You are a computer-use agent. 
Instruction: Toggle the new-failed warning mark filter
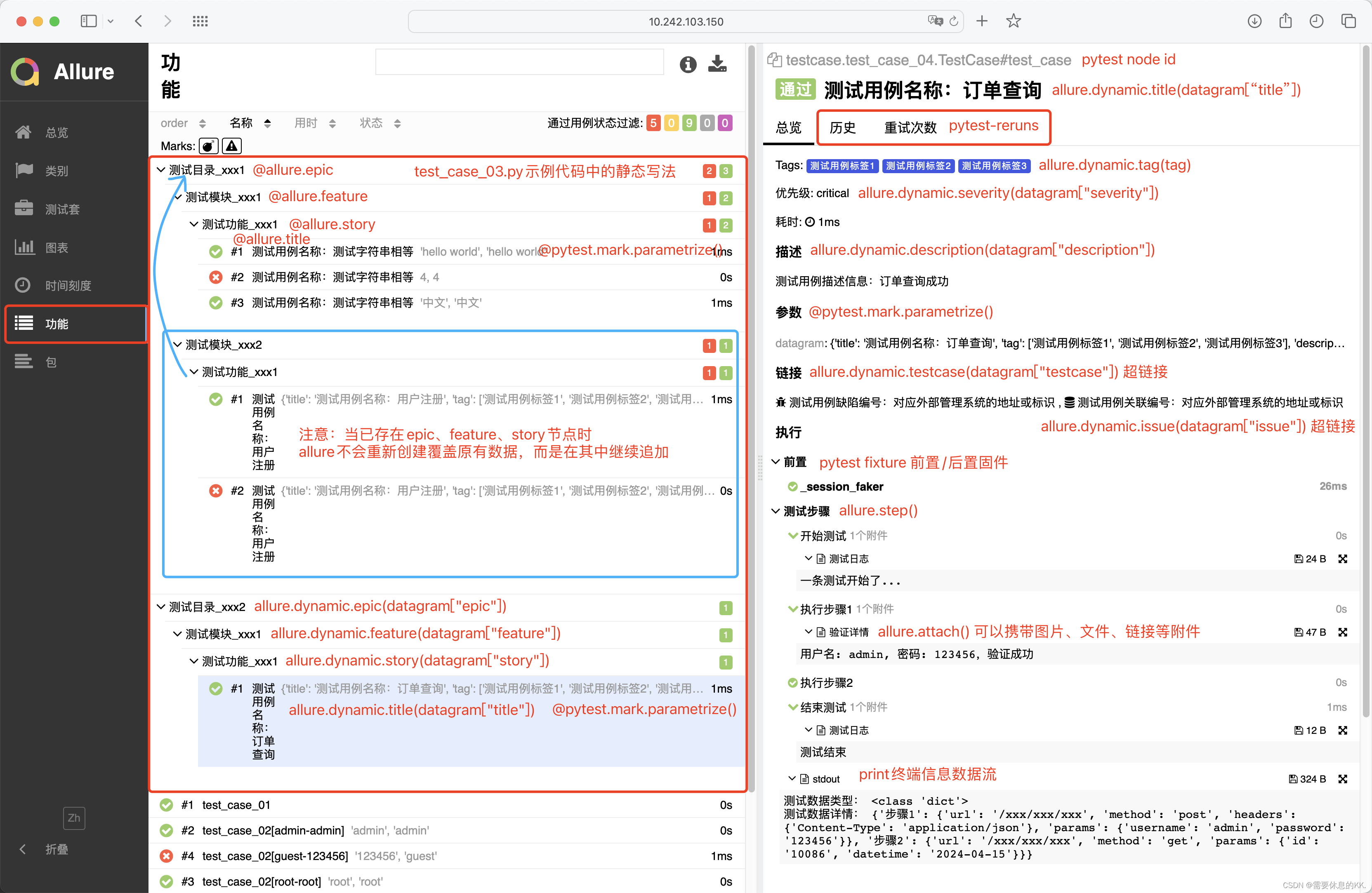tap(232, 146)
